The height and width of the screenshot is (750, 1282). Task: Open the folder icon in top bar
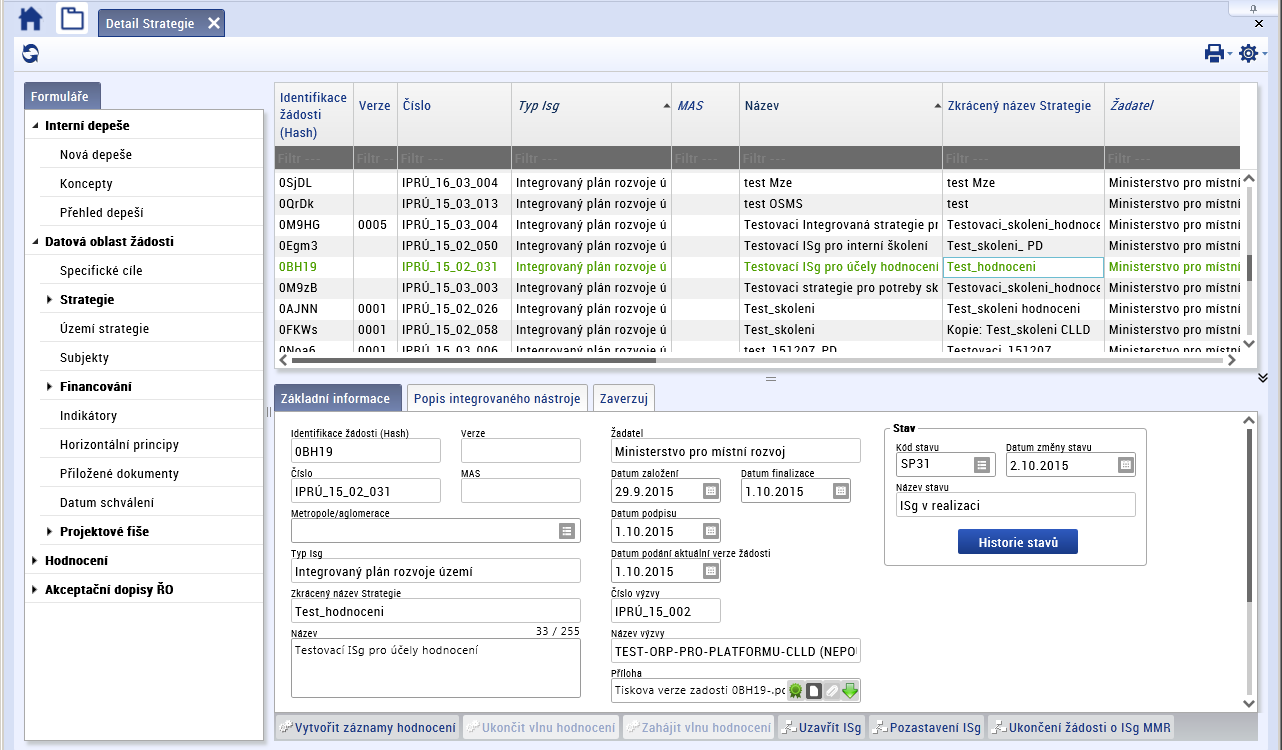pos(72,19)
